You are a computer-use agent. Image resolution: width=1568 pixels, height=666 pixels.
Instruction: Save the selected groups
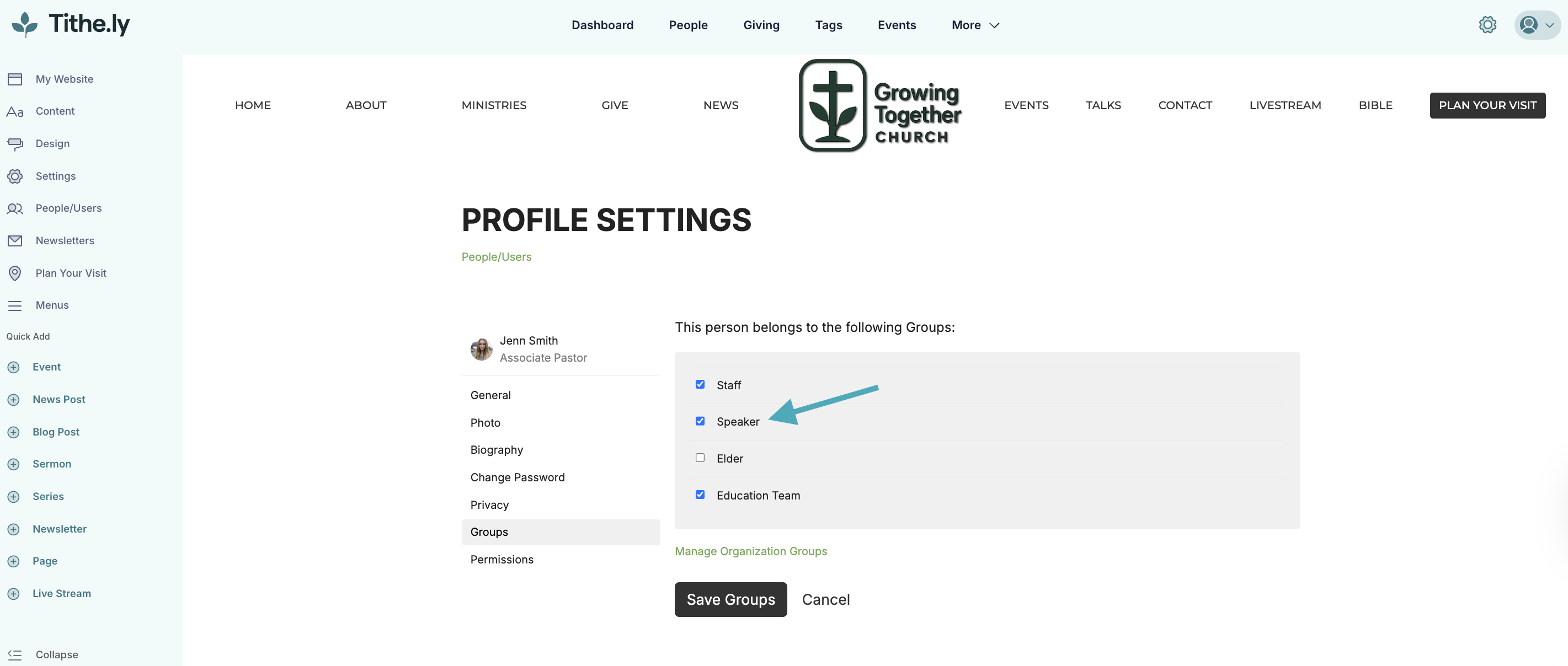click(x=730, y=600)
